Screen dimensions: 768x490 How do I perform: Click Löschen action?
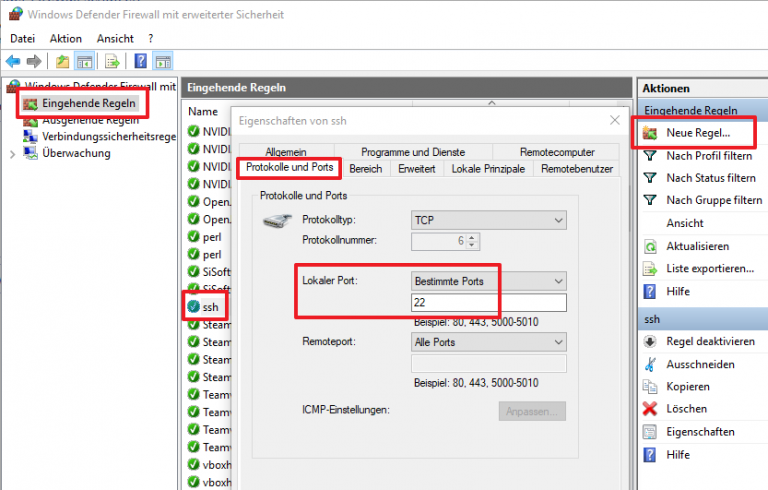(x=686, y=409)
